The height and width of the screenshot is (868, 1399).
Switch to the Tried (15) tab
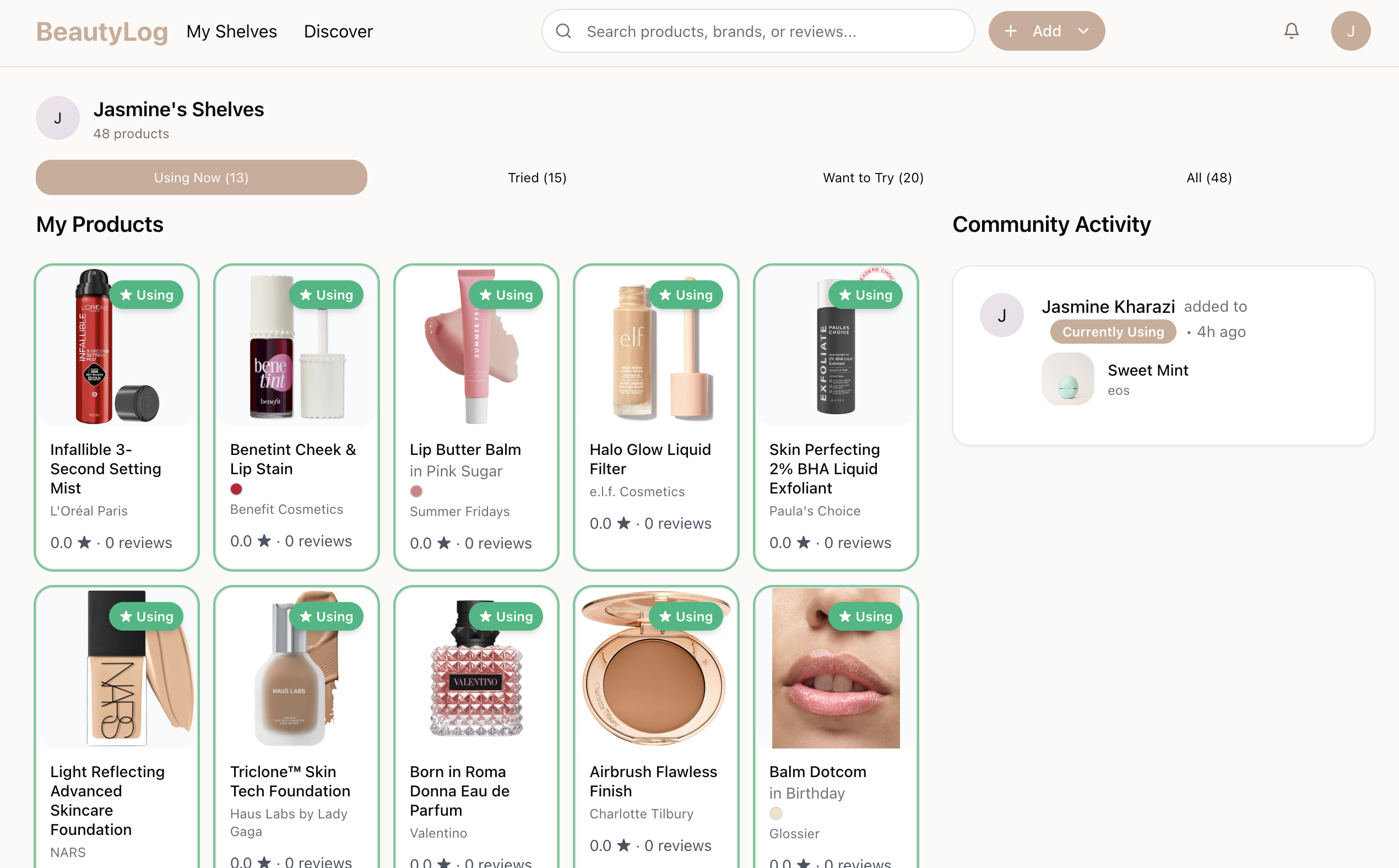536,177
